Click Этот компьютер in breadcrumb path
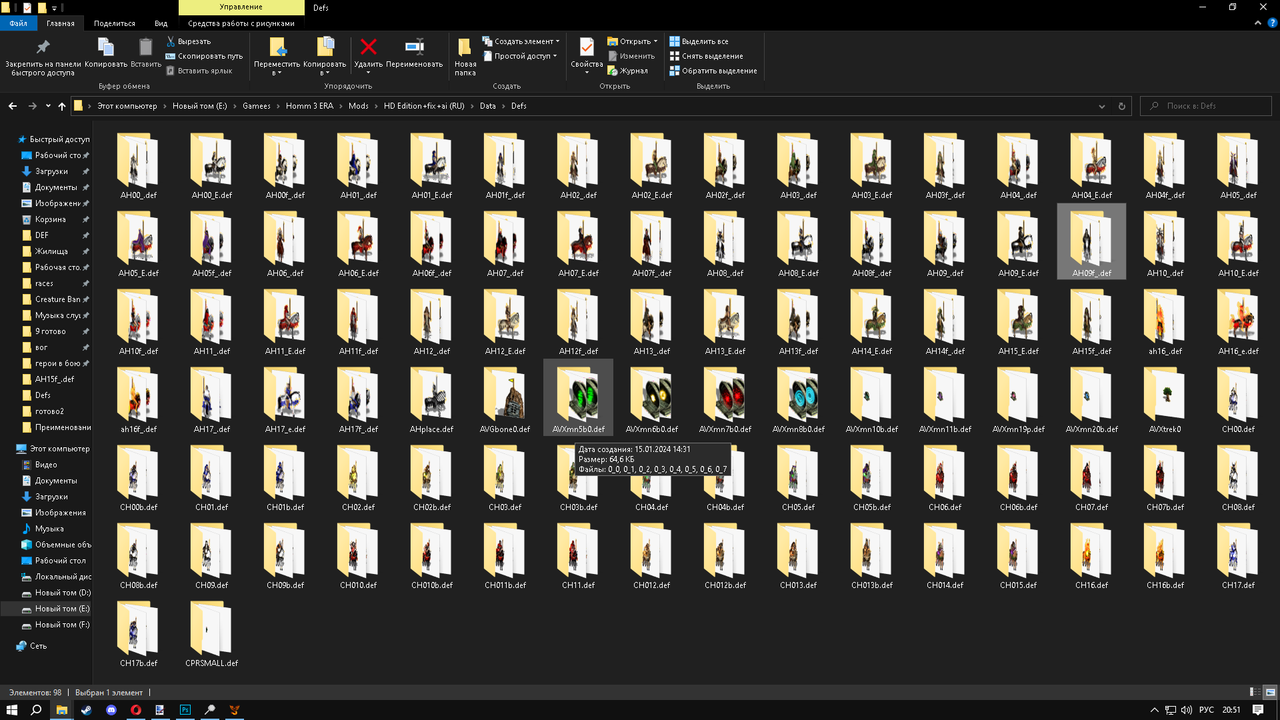 click(127, 106)
